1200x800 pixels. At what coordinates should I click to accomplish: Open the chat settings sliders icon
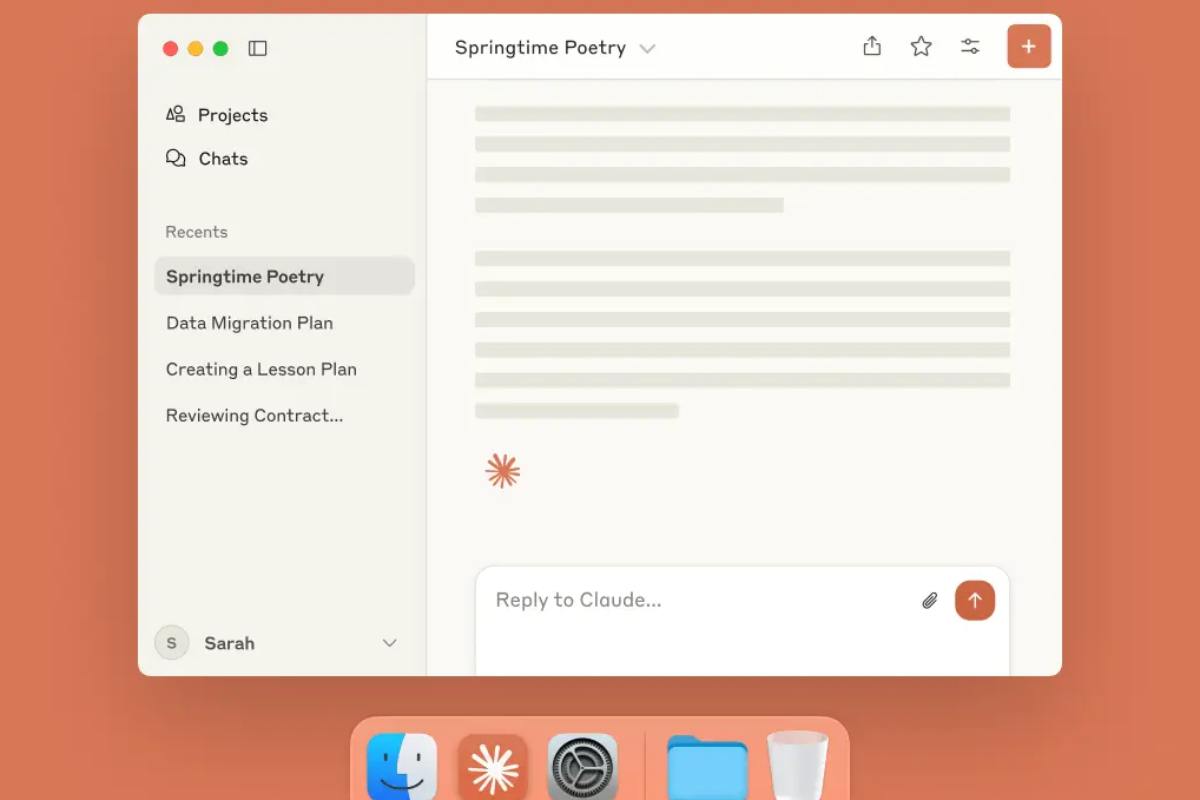point(970,46)
